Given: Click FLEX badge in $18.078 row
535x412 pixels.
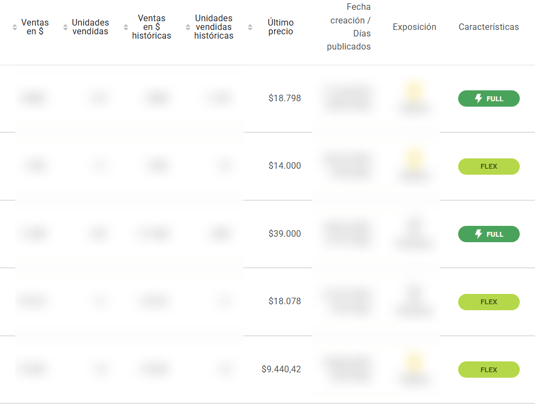Looking at the screenshot, I should pos(489,302).
